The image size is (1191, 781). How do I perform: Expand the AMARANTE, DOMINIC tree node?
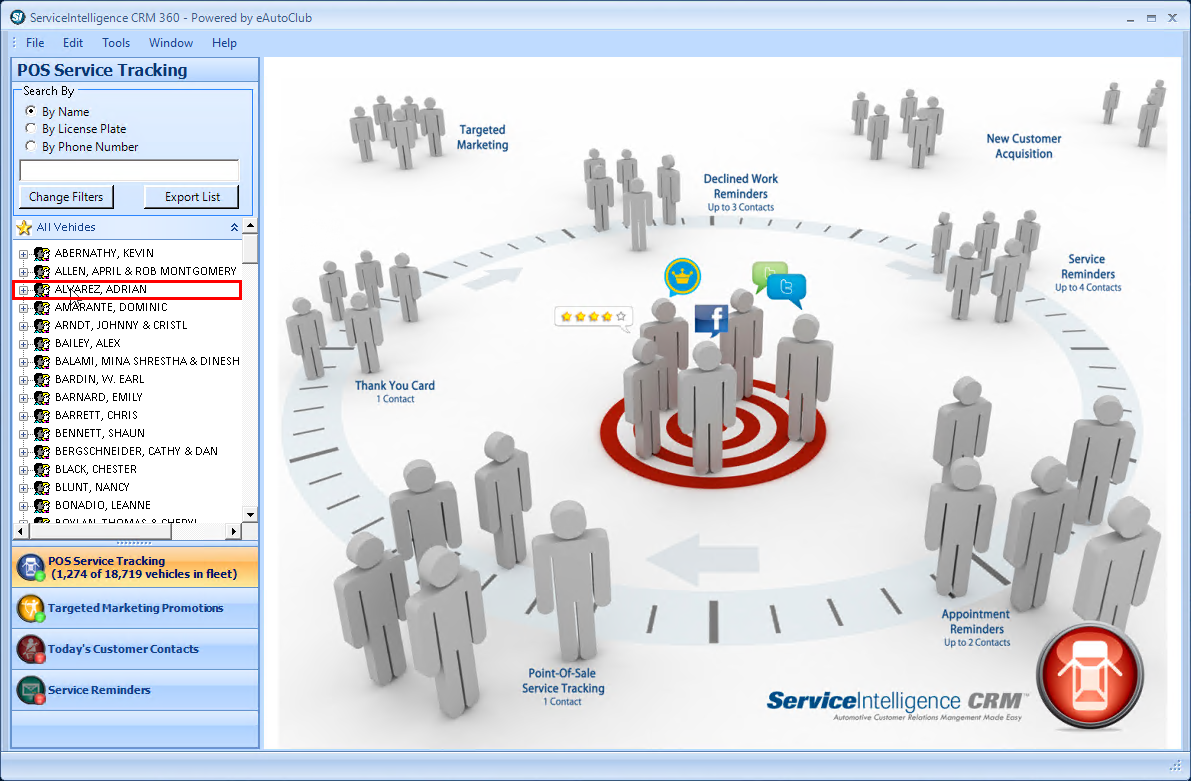24,308
